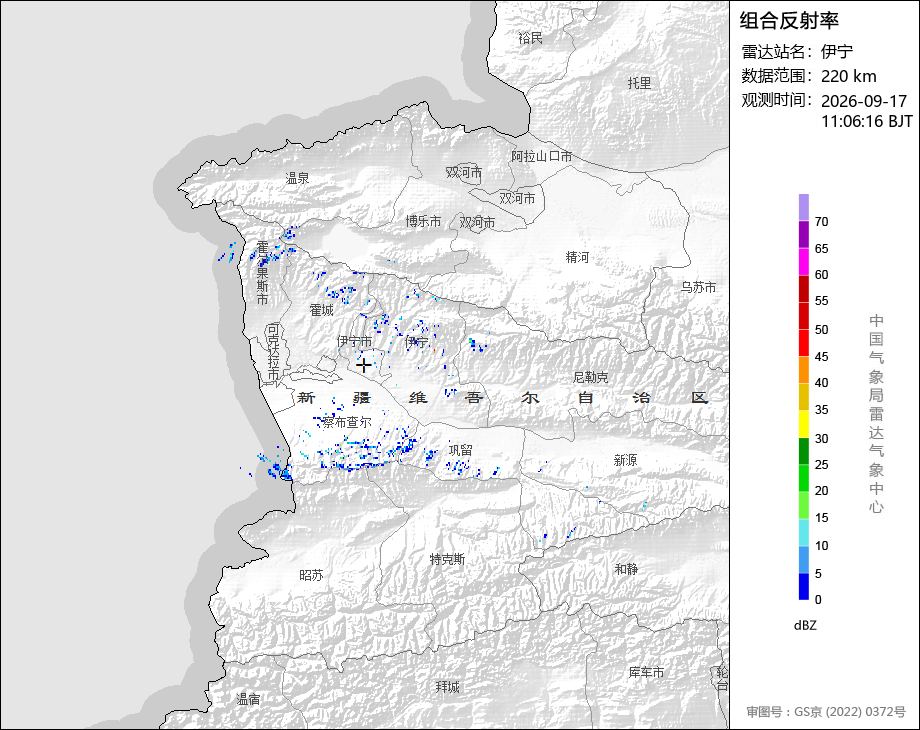Click the observation time 11:06:16 BJT

(867, 121)
